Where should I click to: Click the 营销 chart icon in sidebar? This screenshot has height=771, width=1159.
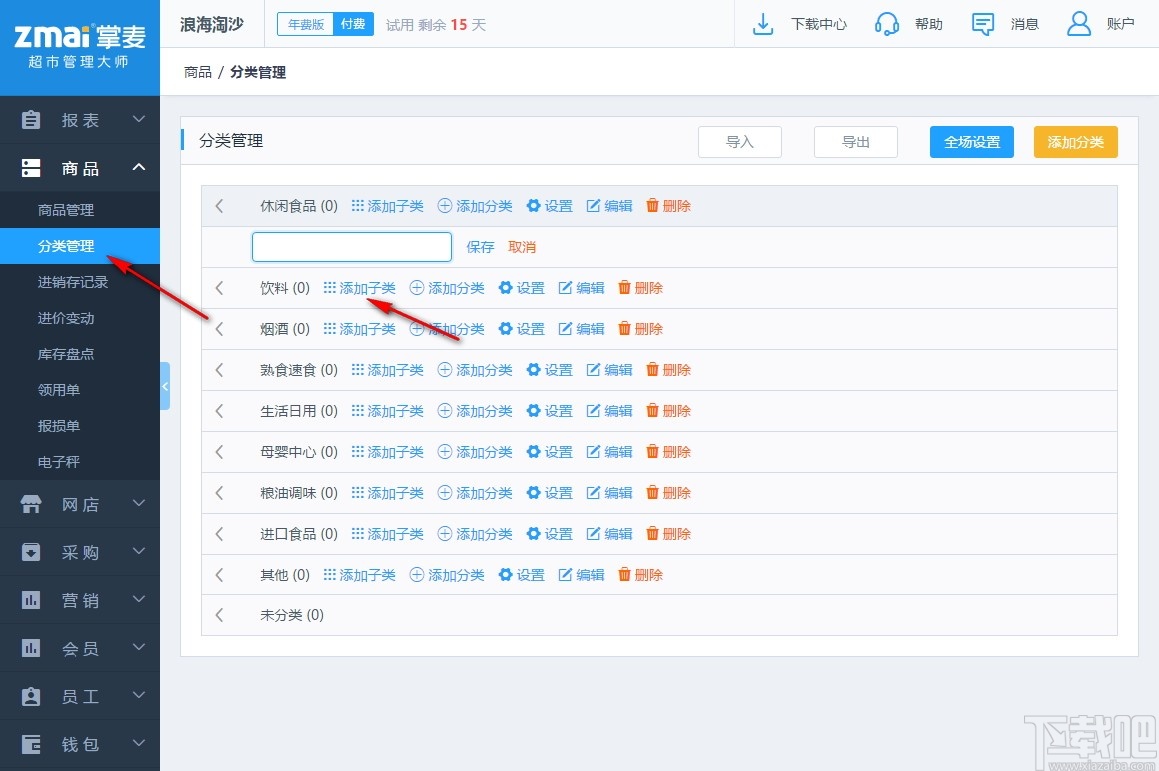pyautogui.click(x=31, y=600)
